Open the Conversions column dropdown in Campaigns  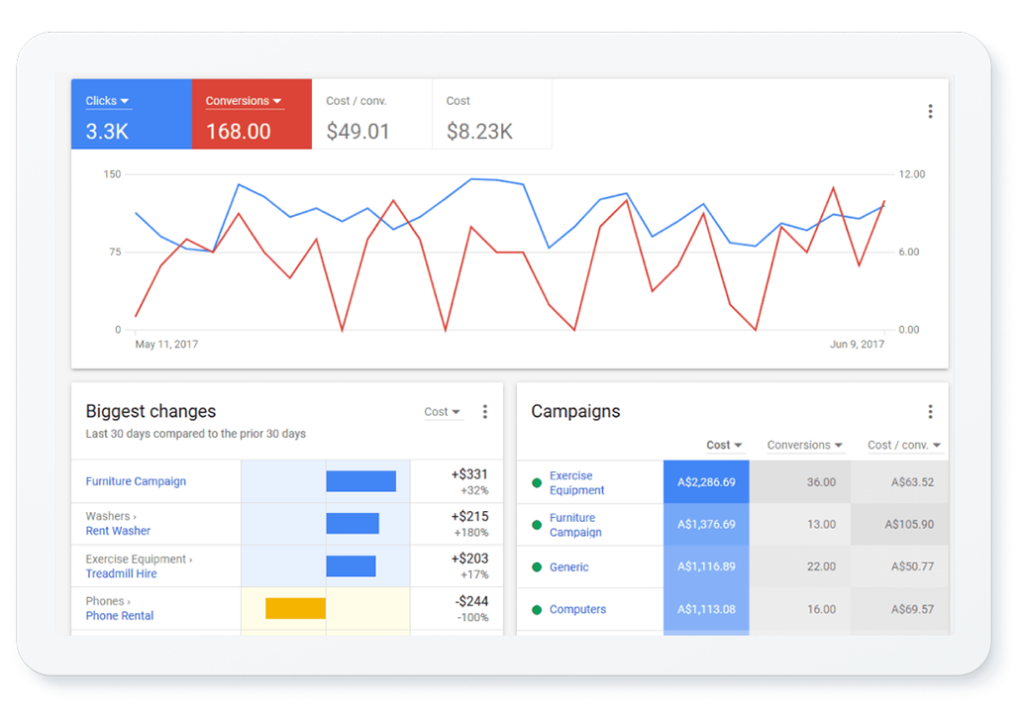805,445
